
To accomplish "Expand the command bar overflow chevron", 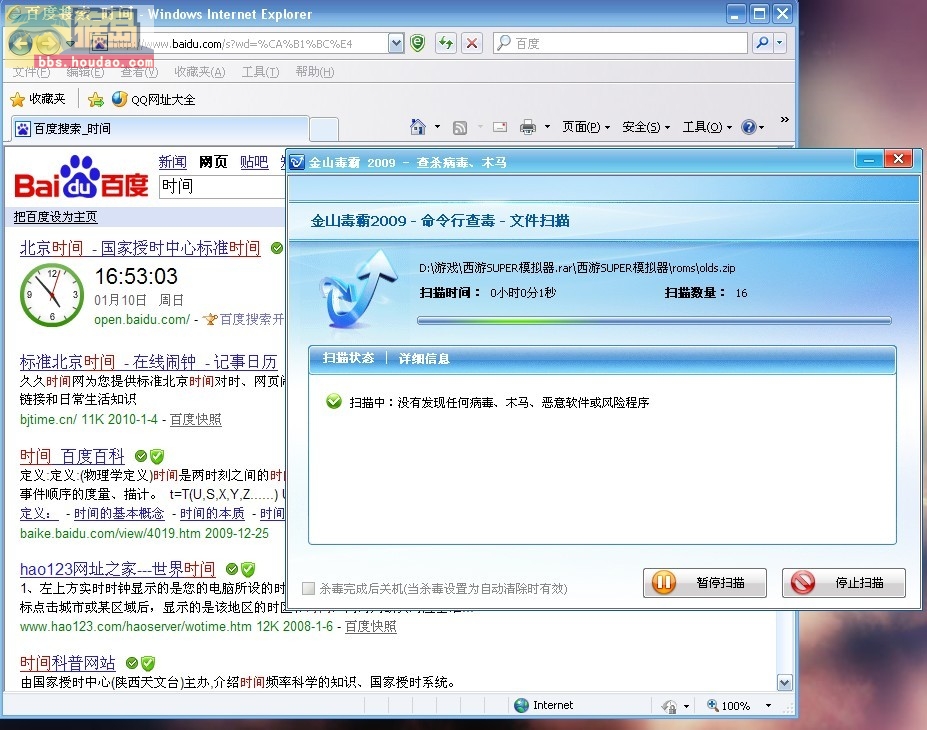I will (785, 119).
